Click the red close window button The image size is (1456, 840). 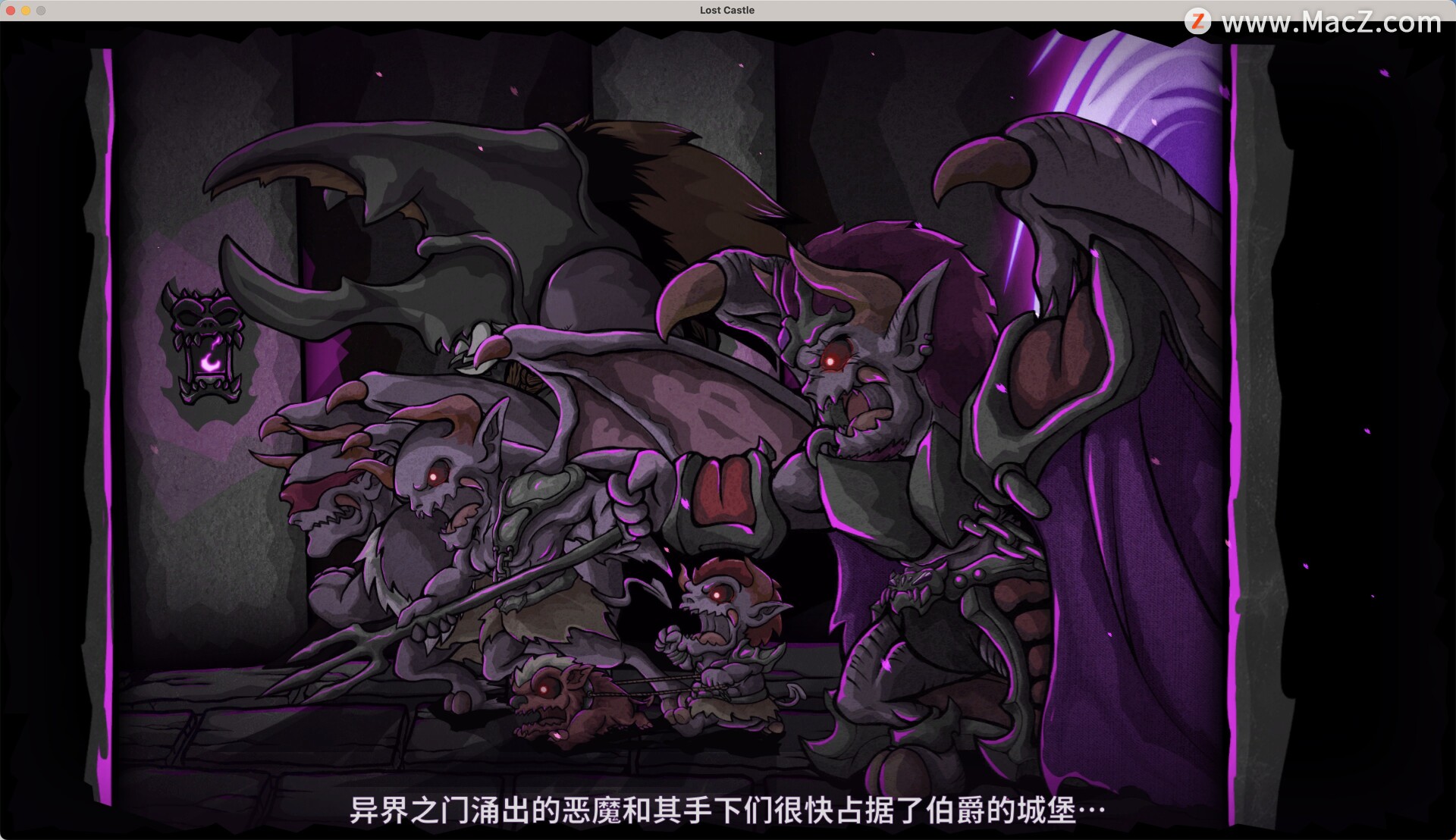pyautogui.click(x=11, y=10)
